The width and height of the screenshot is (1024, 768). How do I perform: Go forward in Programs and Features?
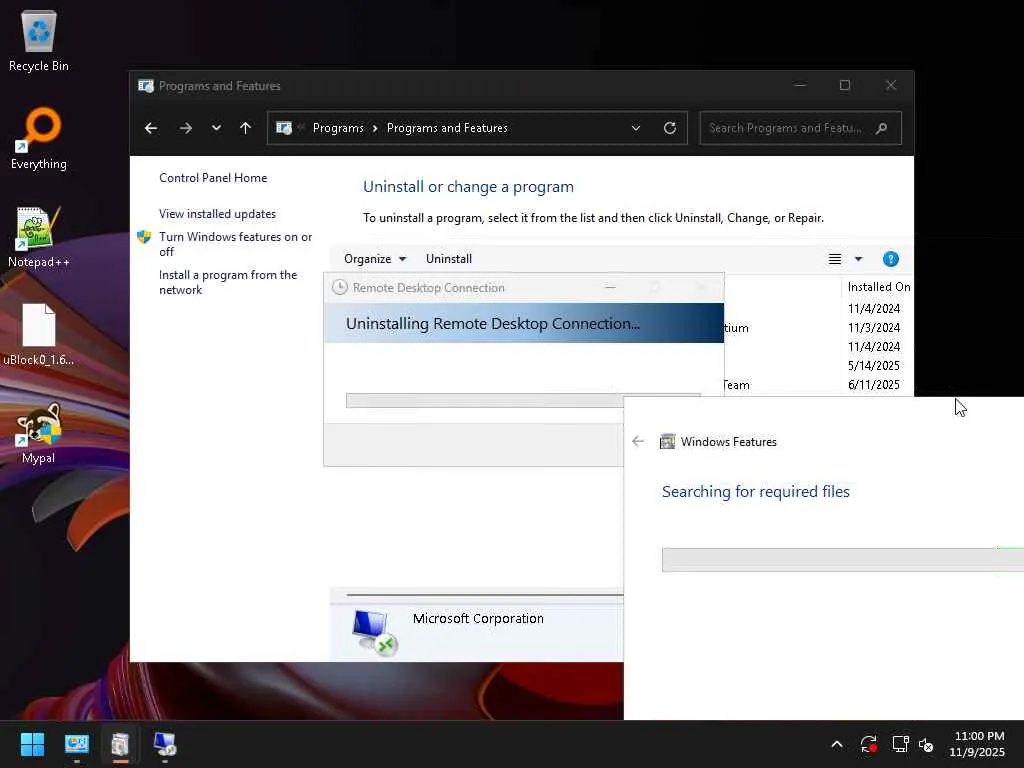185,128
